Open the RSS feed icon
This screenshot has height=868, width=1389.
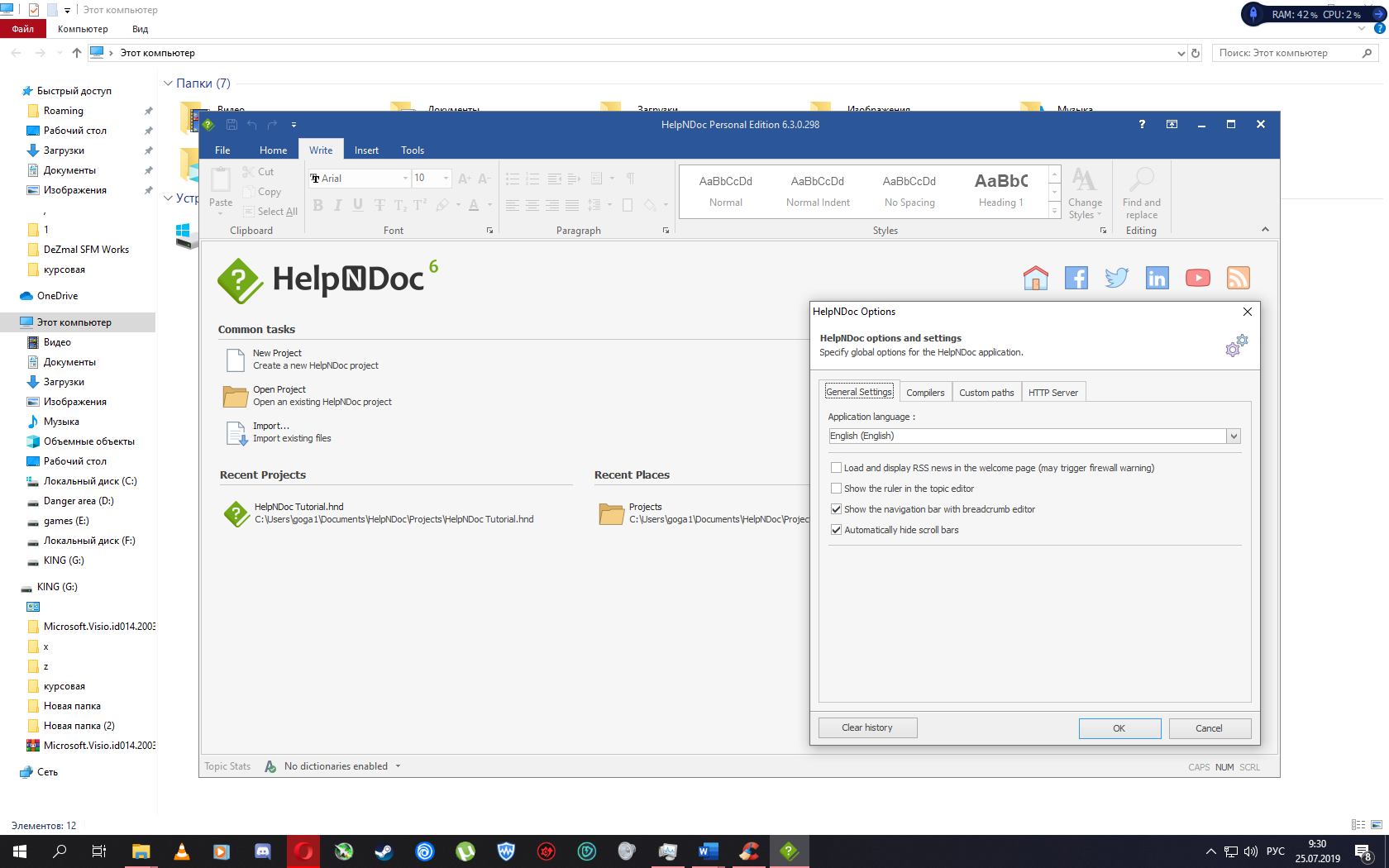click(x=1238, y=278)
